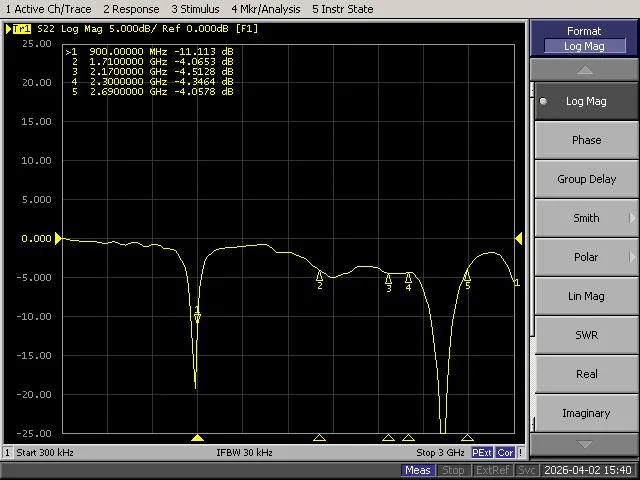Click the Ref 0.000dB reference readout
The width and height of the screenshot is (640, 480).
(x=195, y=29)
